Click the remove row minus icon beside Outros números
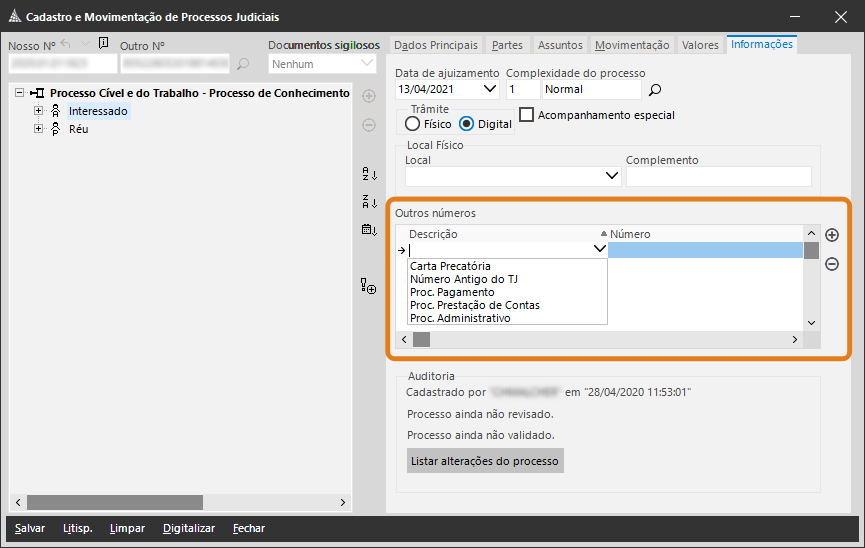 tap(831, 264)
